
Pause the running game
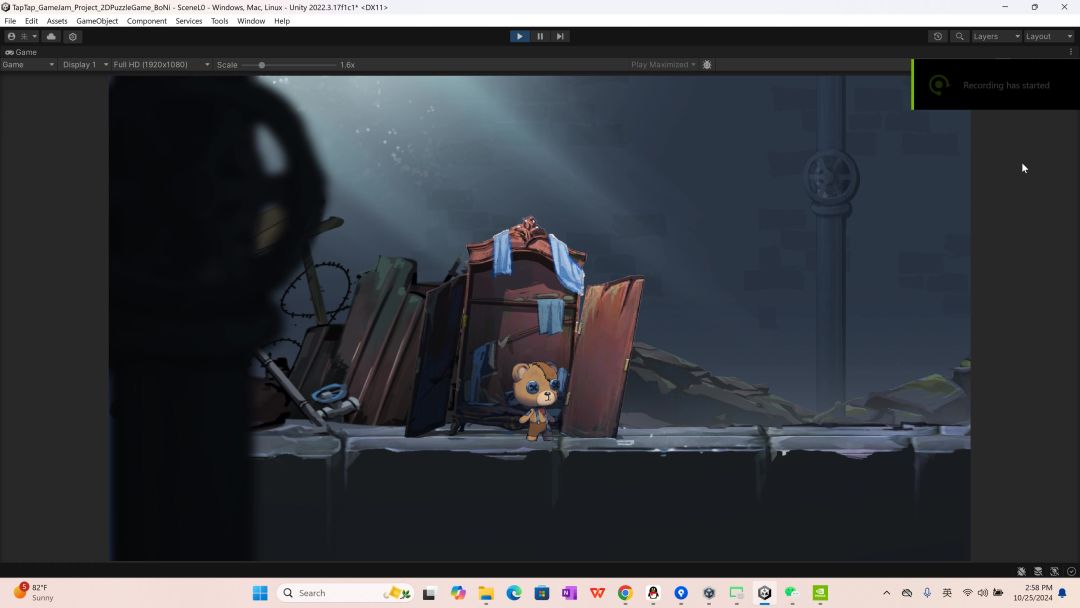[540, 36]
